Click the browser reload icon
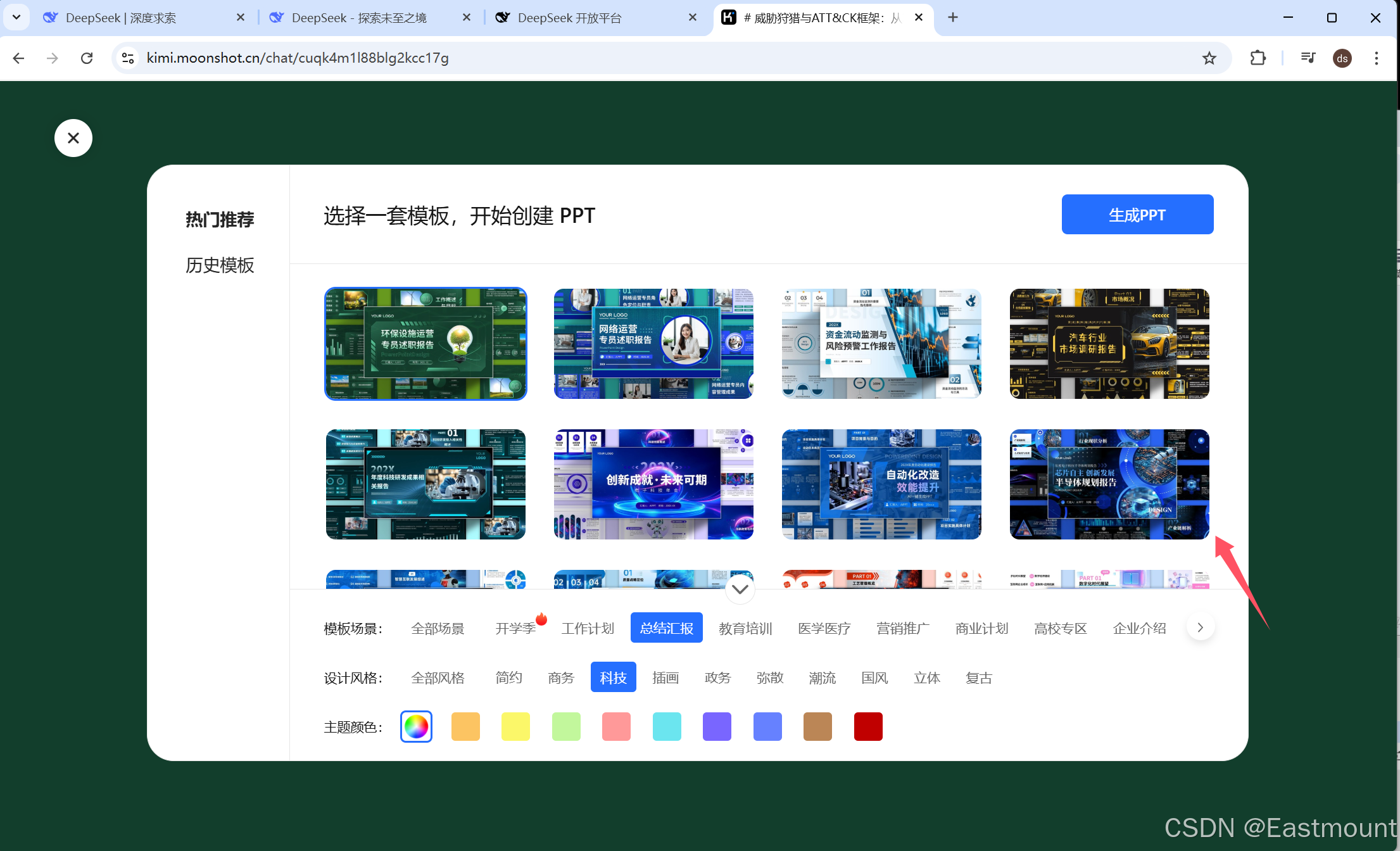Image resolution: width=1400 pixels, height=851 pixels. 87,58
